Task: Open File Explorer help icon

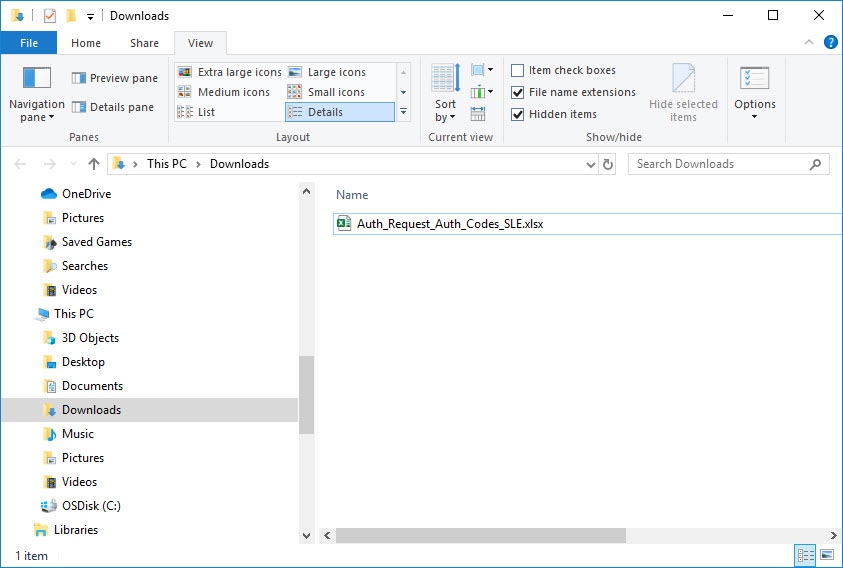Action: click(x=830, y=42)
